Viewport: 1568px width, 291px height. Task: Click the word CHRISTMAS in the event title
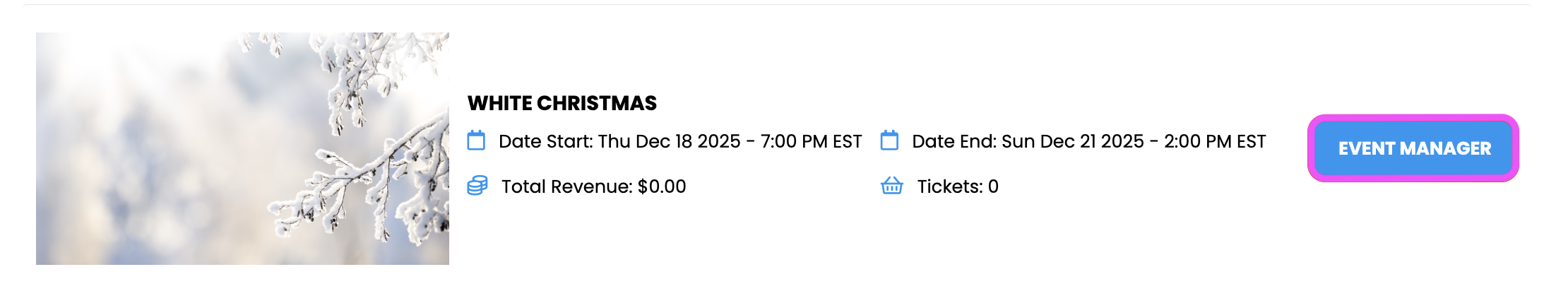point(597,103)
